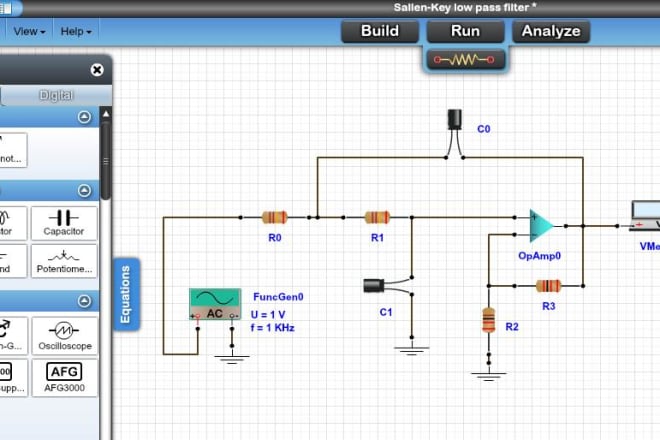The width and height of the screenshot is (660, 440).
Task: Pick the Potentiometer component
Action: pyautogui.click(x=64, y=261)
